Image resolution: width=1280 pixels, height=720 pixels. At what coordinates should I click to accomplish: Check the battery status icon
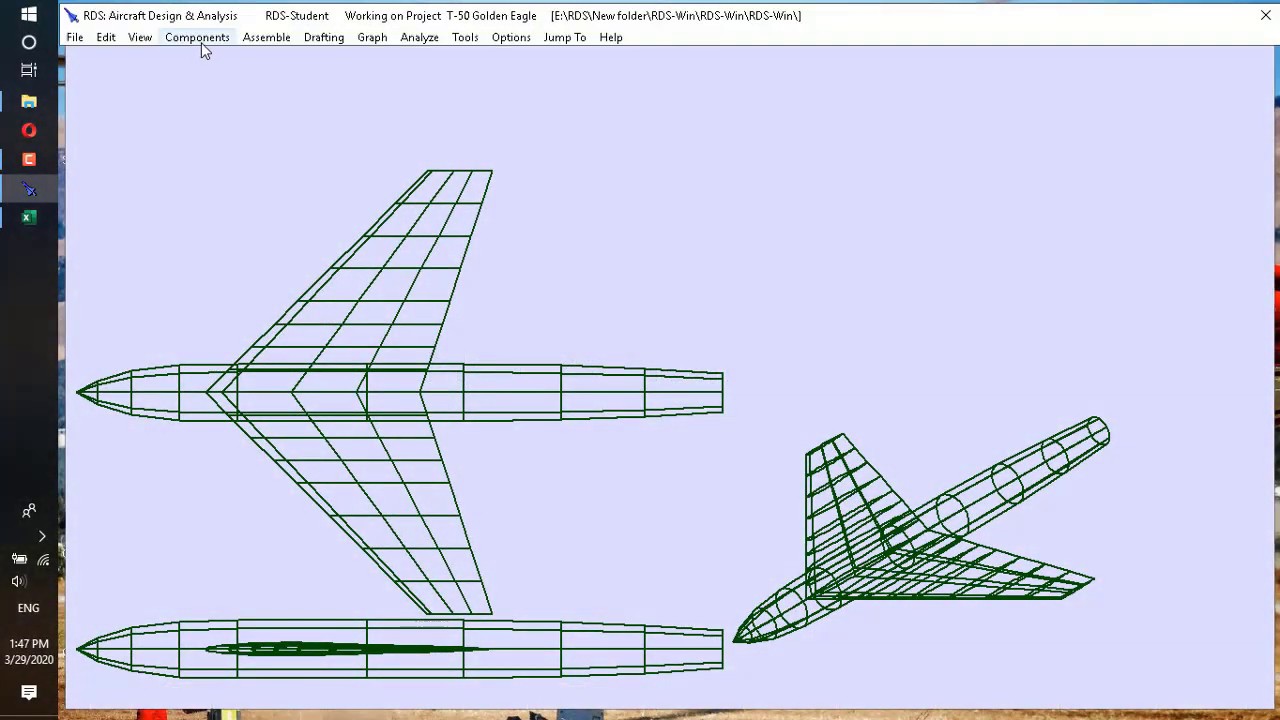pyautogui.click(x=19, y=560)
